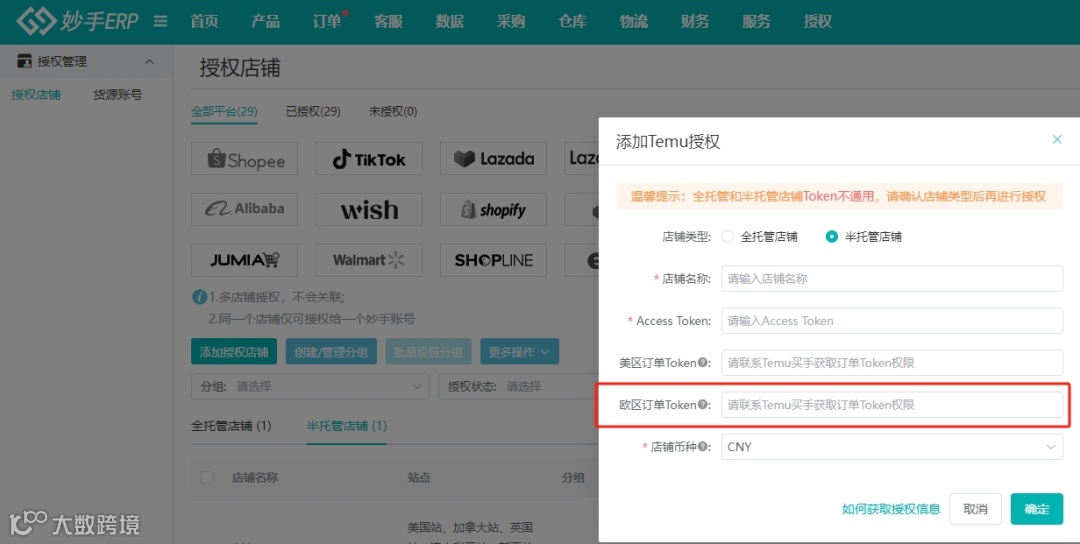
Task: Switch to 已授权(29) tab
Action: tap(313, 112)
